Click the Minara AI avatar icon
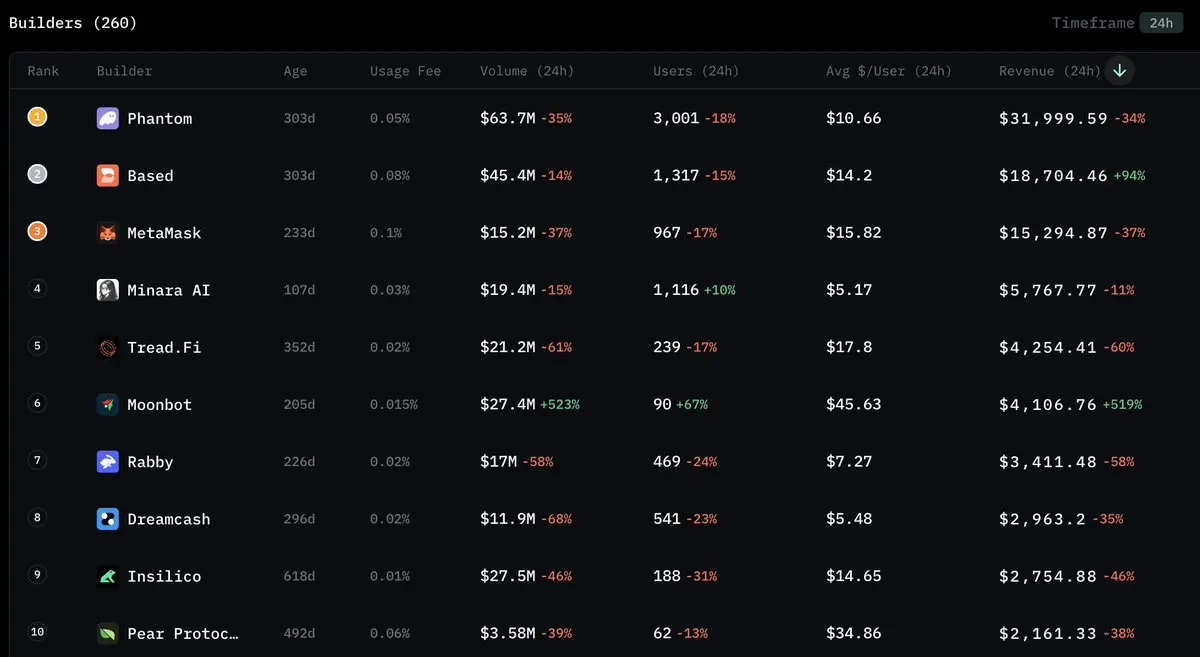The width and height of the screenshot is (1200, 657). [107, 290]
